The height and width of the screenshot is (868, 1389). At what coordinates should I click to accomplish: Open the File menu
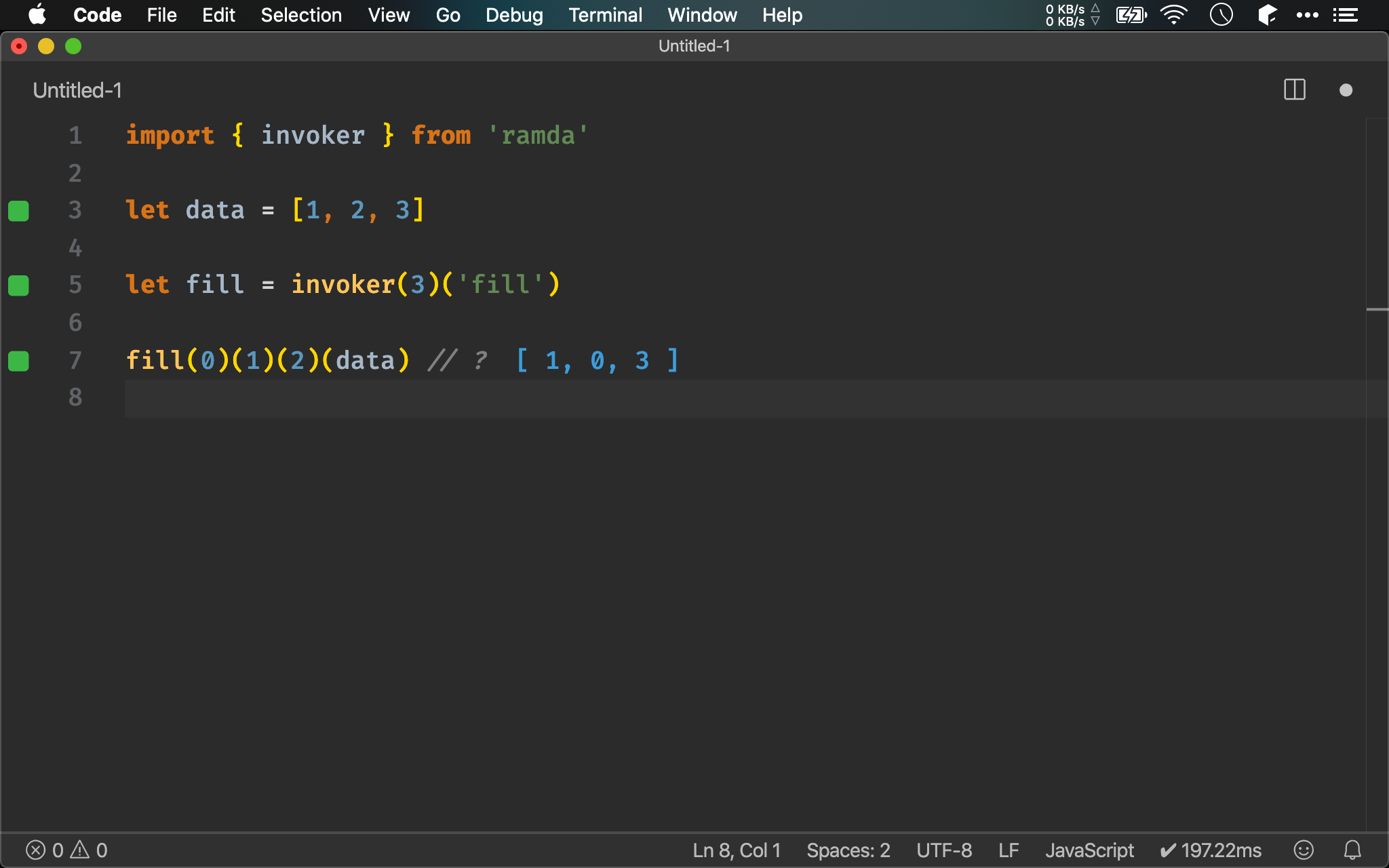(x=161, y=15)
